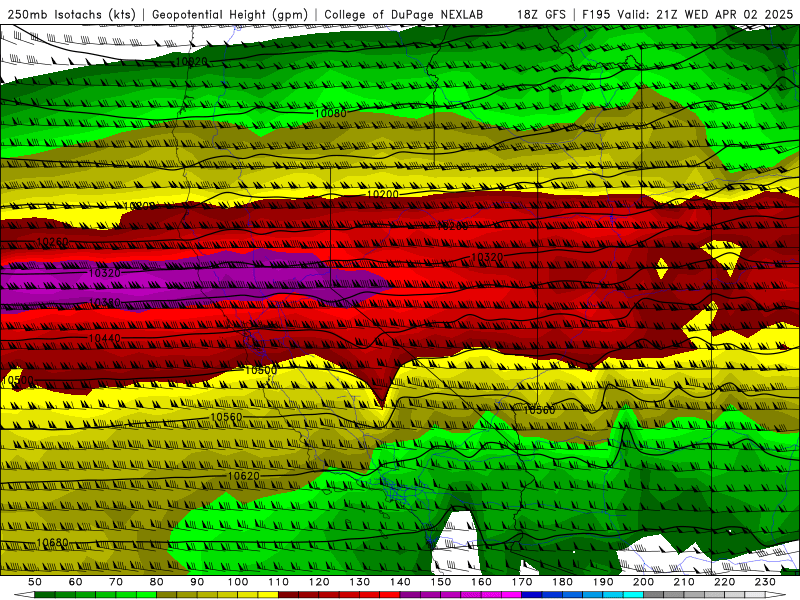Click the "College of DuPage NEXLAB" header text
This screenshot has width=800, height=600.
click(x=404, y=15)
